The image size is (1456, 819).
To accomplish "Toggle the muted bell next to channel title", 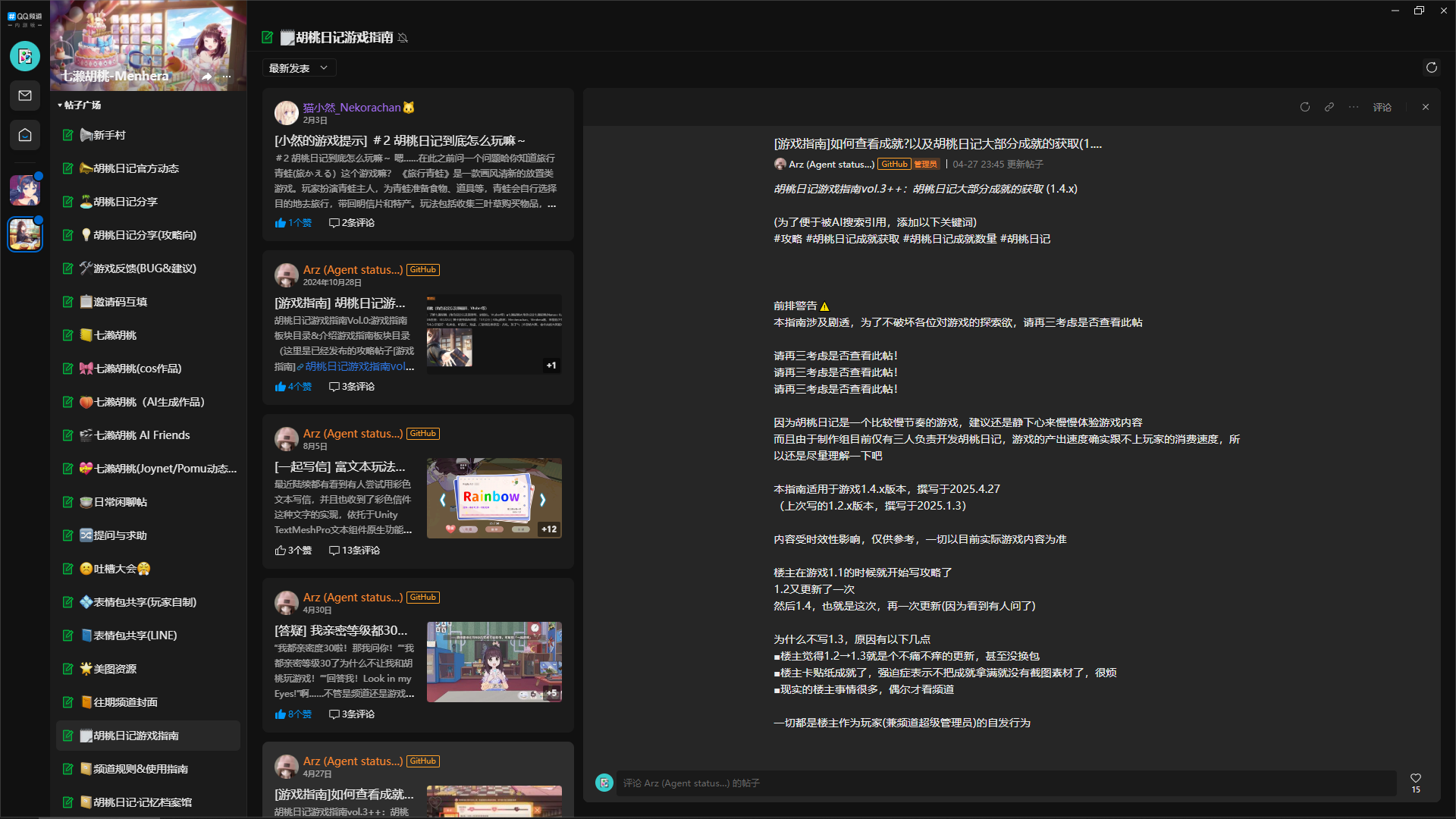I will point(403,38).
